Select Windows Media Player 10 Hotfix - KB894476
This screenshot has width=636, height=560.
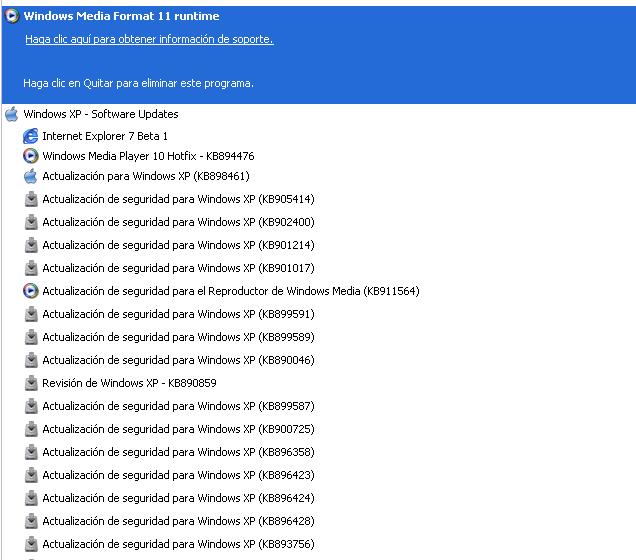tap(148, 156)
